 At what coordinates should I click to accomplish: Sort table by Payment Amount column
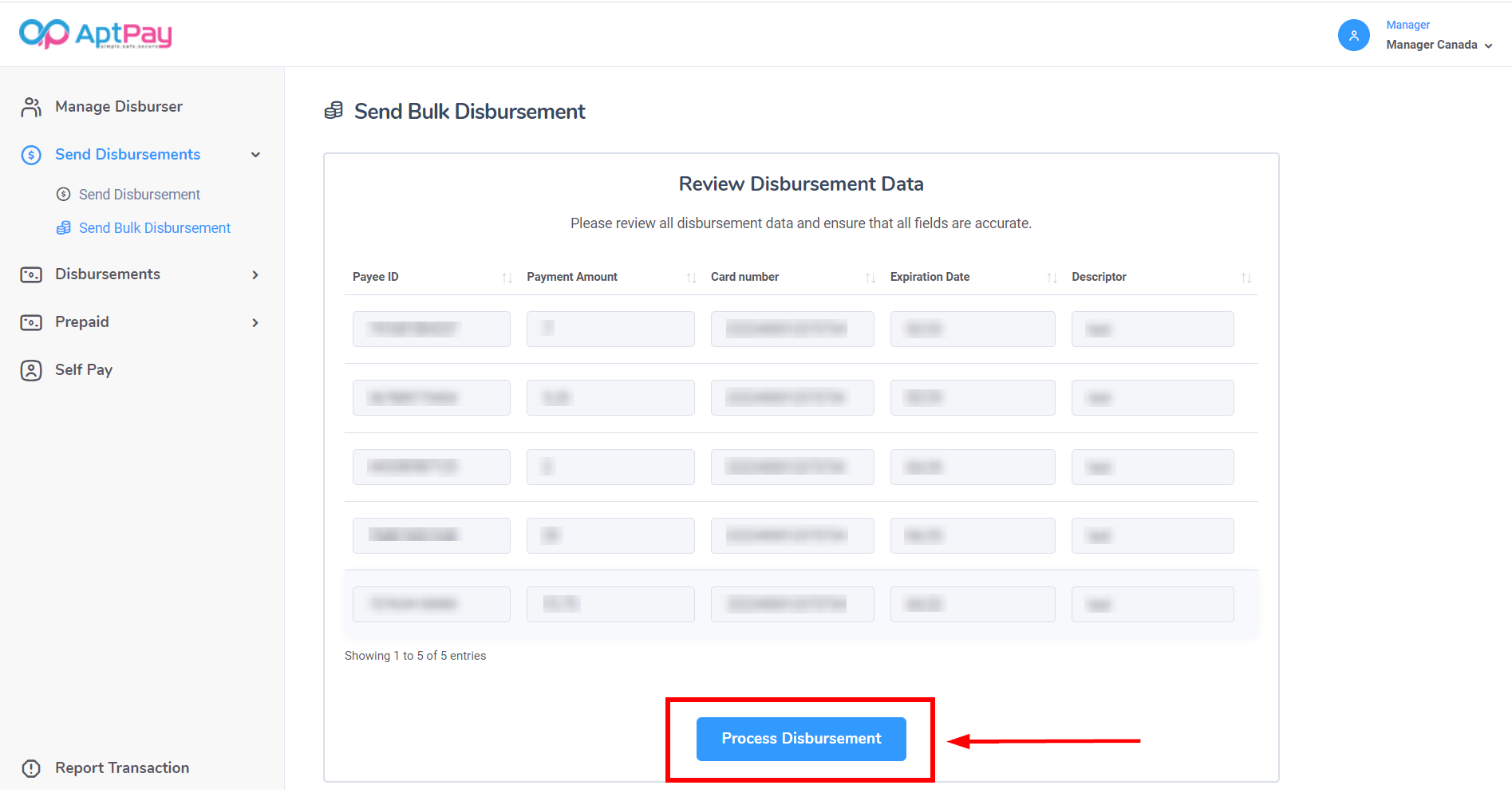(x=572, y=277)
